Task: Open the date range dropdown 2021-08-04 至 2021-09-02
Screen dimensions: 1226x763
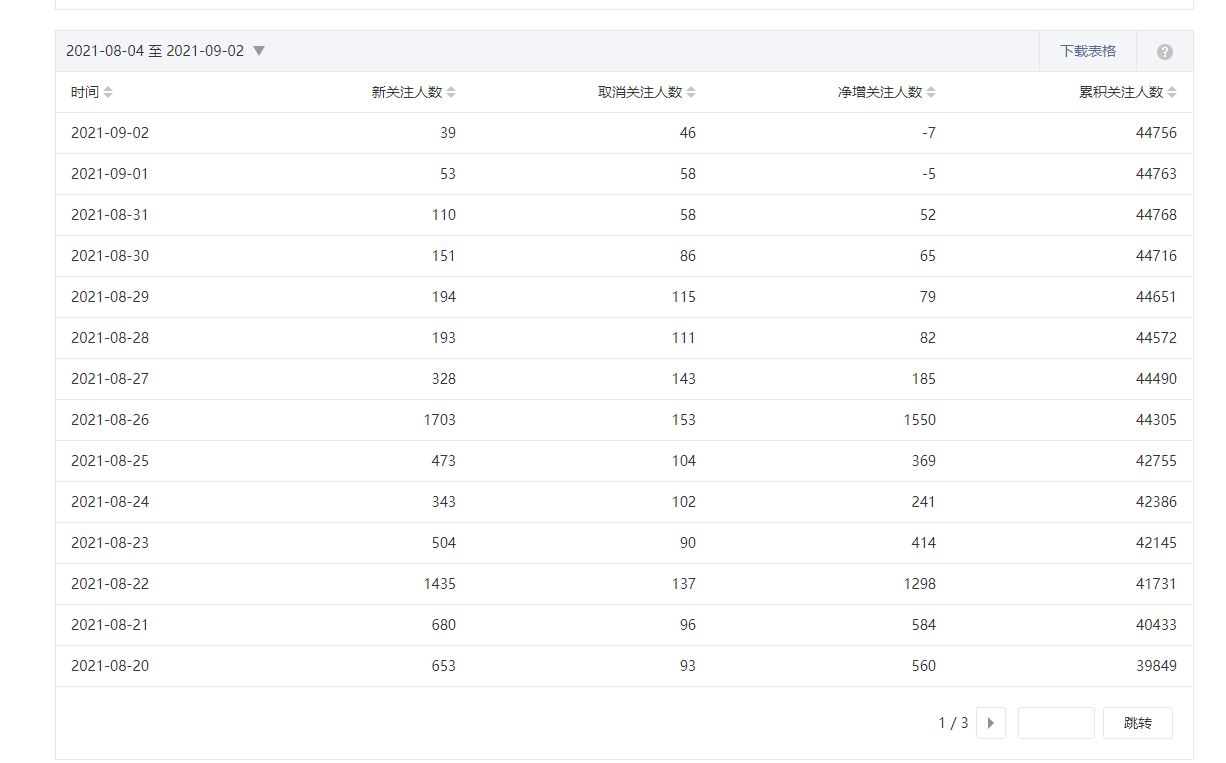Action: point(166,51)
